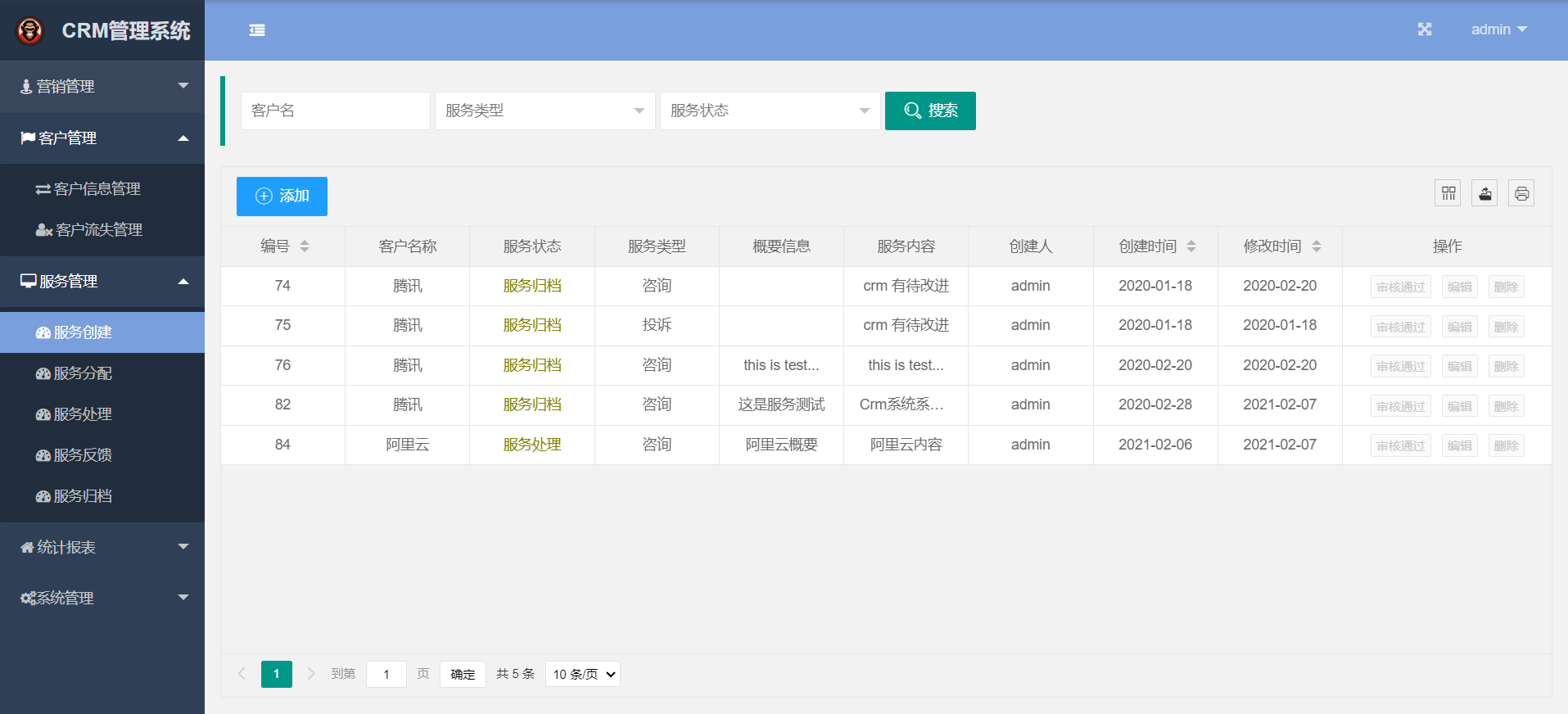The width and height of the screenshot is (1568, 714).
Task: Toggle the sidebar collapse icon
Action: point(257,30)
